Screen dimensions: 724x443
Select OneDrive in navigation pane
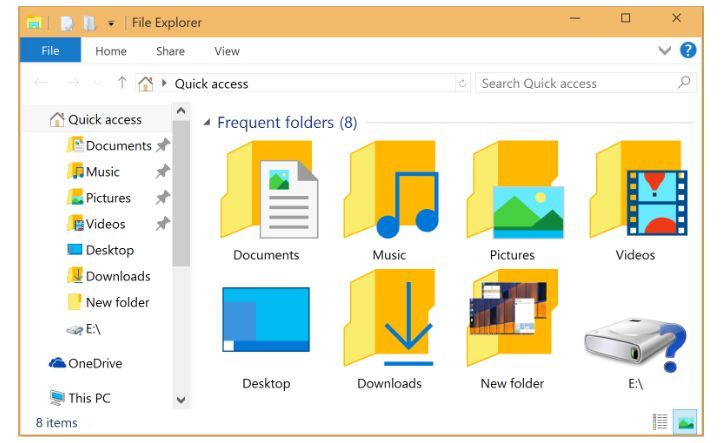tap(86, 363)
